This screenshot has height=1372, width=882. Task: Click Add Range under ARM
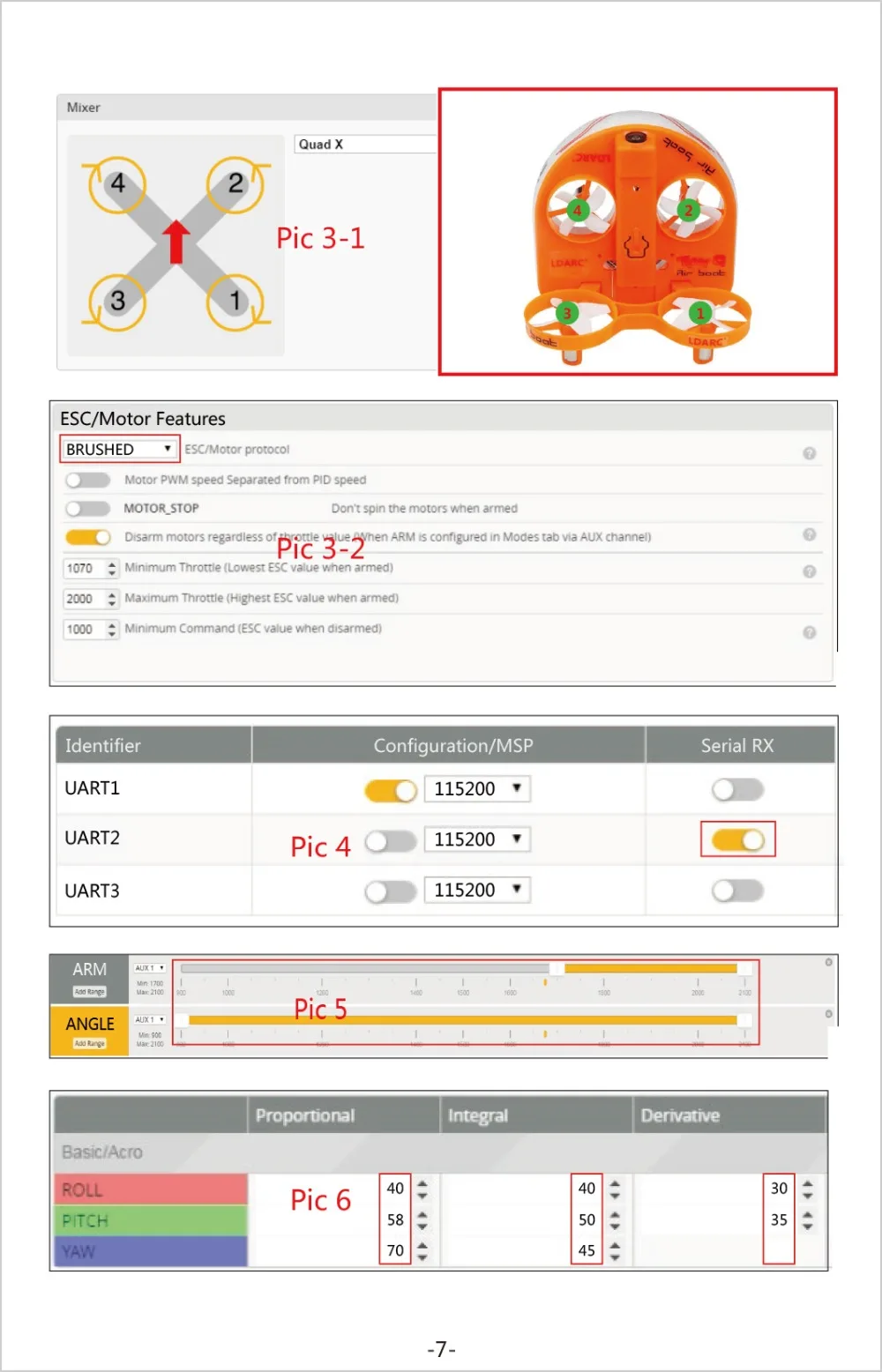89,992
